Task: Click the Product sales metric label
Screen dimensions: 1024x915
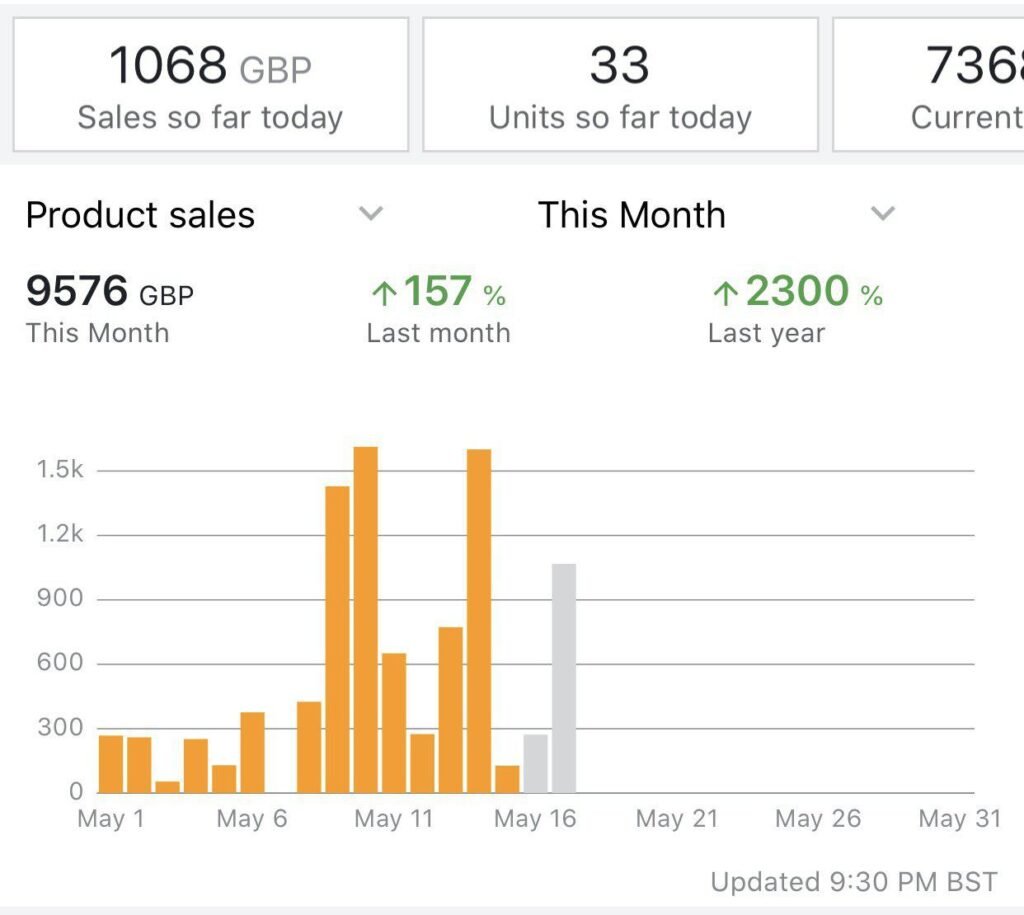Action: [140, 215]
